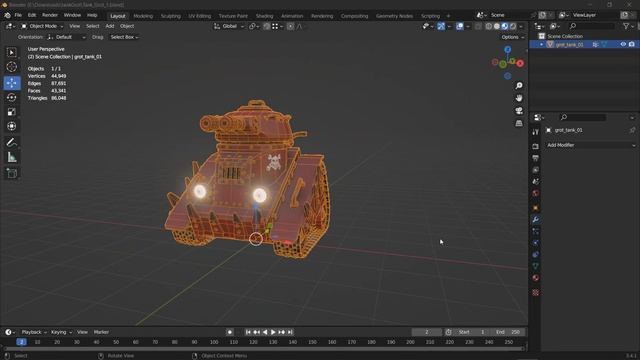This screenshot has height=360, width=640.
Task: Toggle the camera view icon
Action: click(519, 111)
